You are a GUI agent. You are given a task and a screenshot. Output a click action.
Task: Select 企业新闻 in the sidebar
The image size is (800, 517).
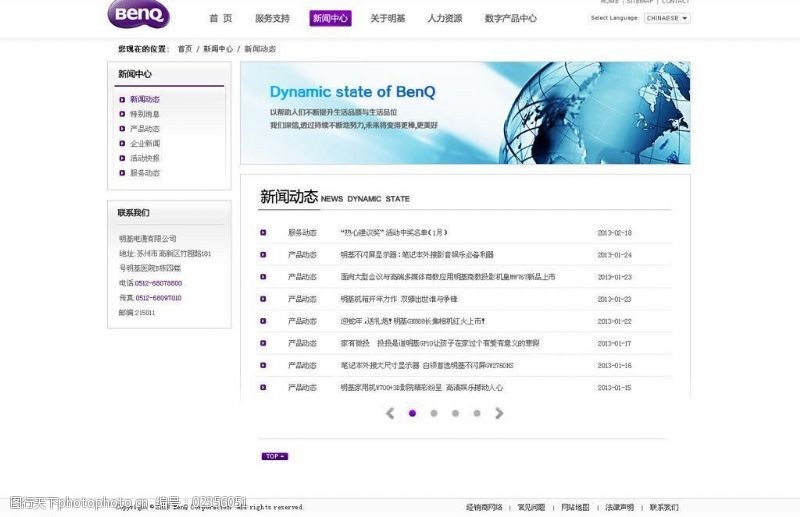pyautogui.click(x=145, y=143)
